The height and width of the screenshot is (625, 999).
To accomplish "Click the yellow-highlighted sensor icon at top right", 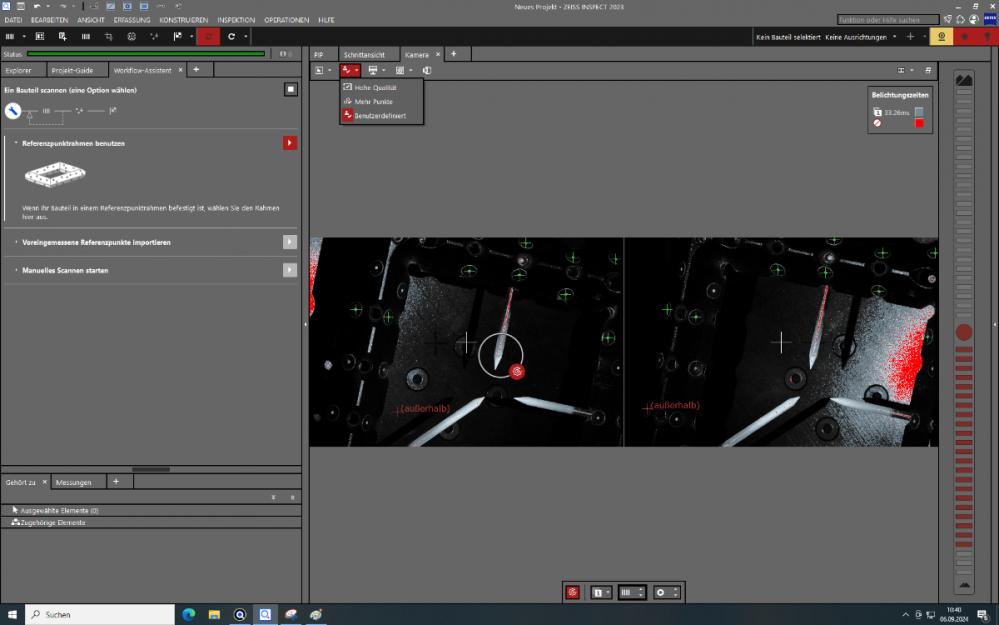I will pyautogui.click(x=941, y=37).
